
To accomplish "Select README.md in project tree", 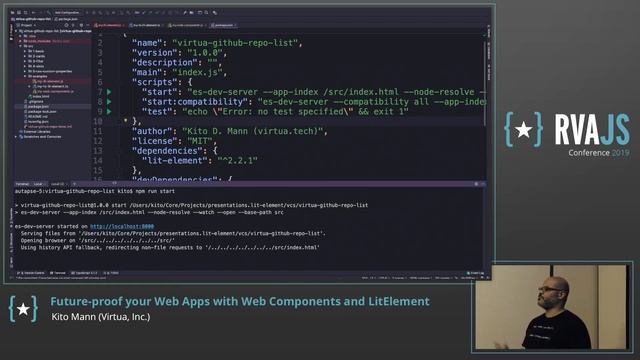I will pos(36,116).
